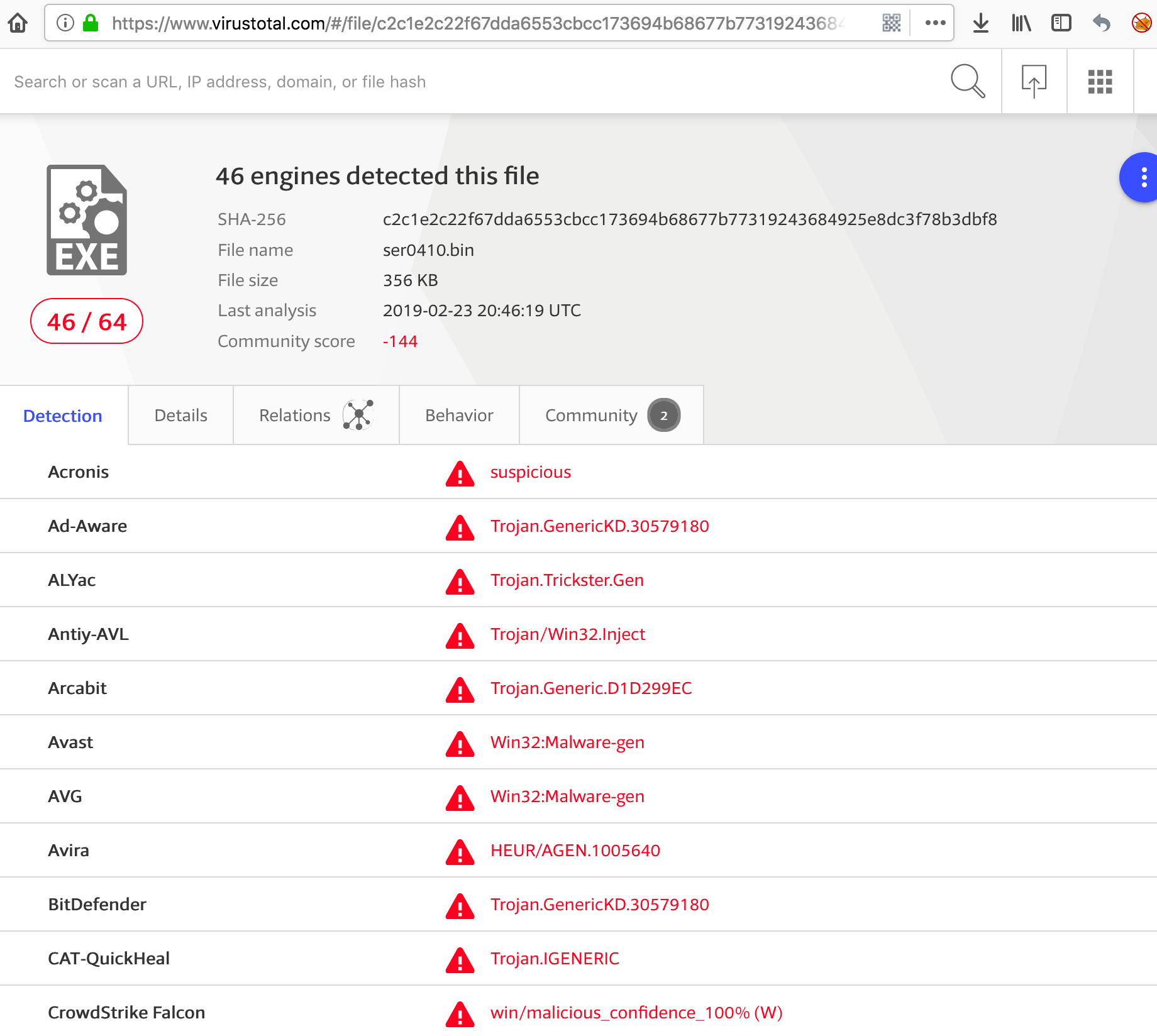Click the VirusTotal search magnifier icon
1157x1036 pixels.
(968, 81)
